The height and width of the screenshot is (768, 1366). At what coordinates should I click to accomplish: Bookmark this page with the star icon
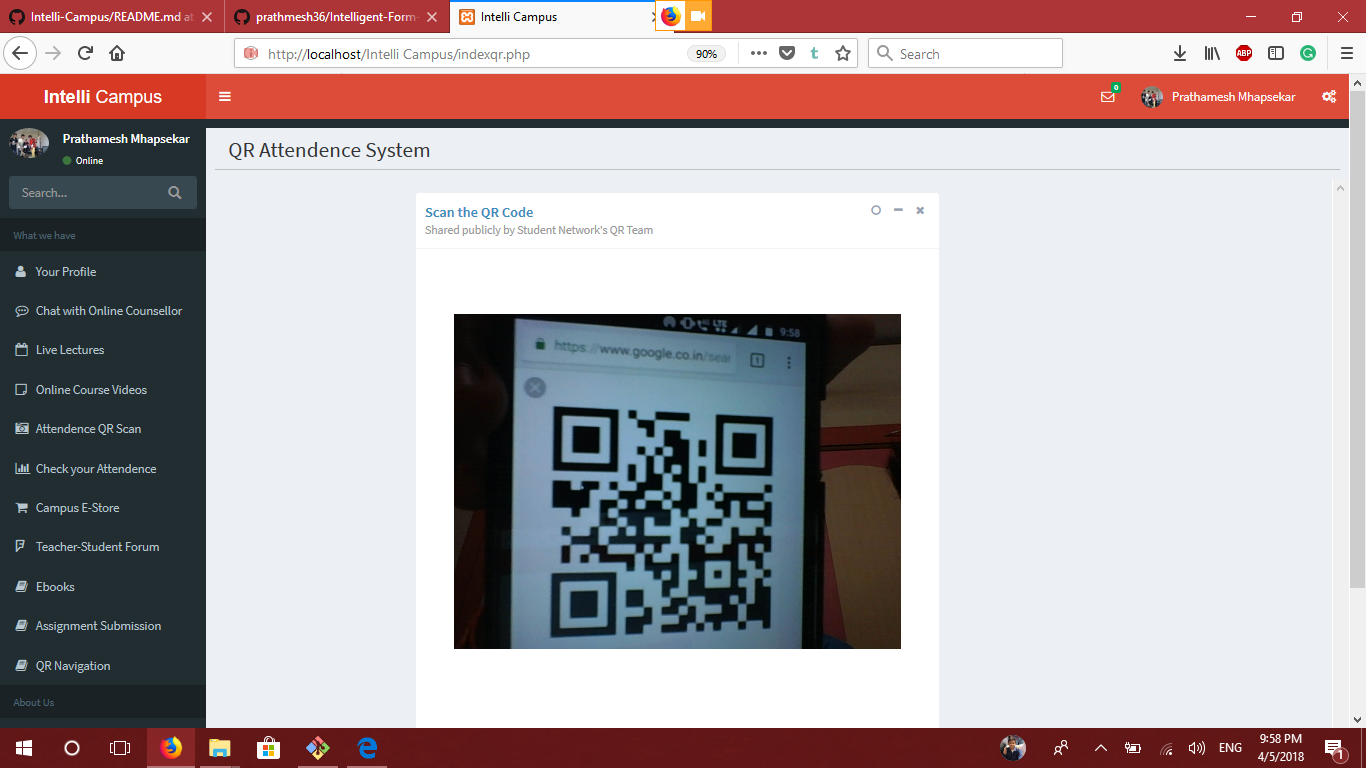843,54
